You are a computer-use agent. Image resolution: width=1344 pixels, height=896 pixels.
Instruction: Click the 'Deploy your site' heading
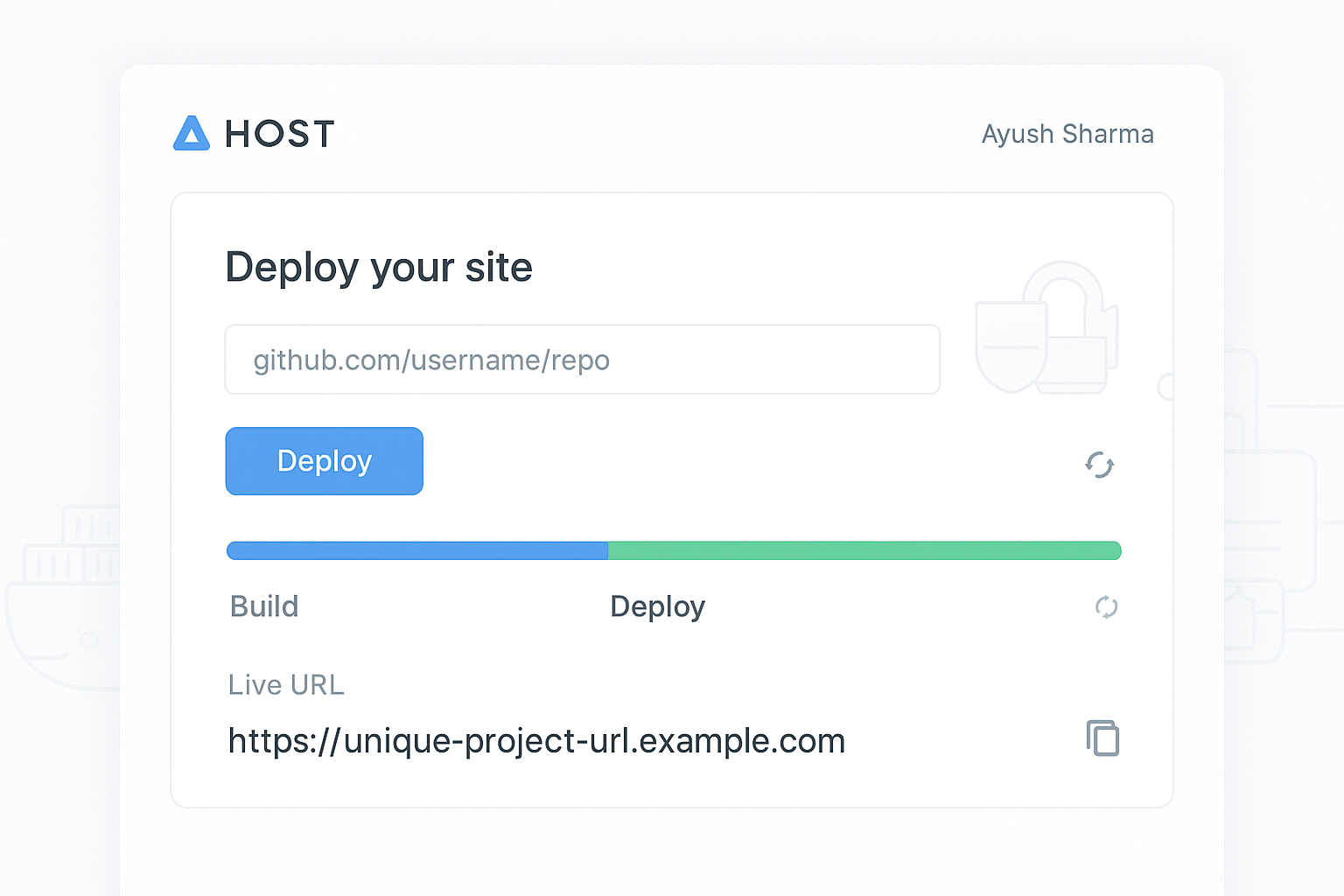pyautogui.click(x=379, y=267)
